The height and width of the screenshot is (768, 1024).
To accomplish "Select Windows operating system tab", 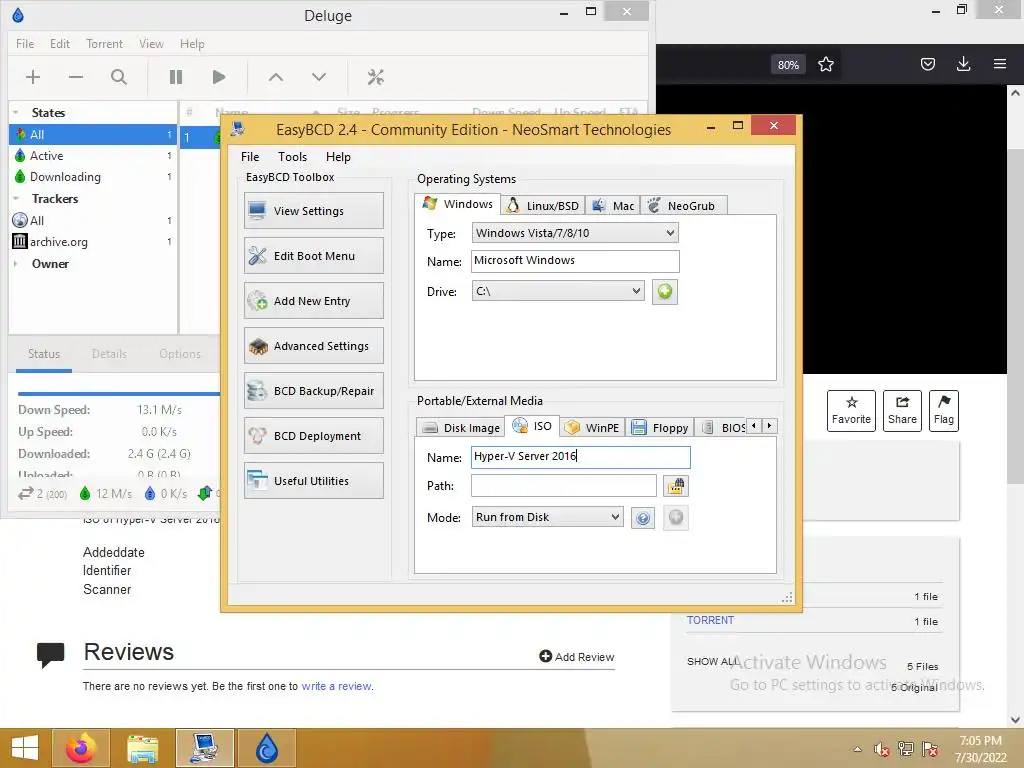I will [458, 204].
